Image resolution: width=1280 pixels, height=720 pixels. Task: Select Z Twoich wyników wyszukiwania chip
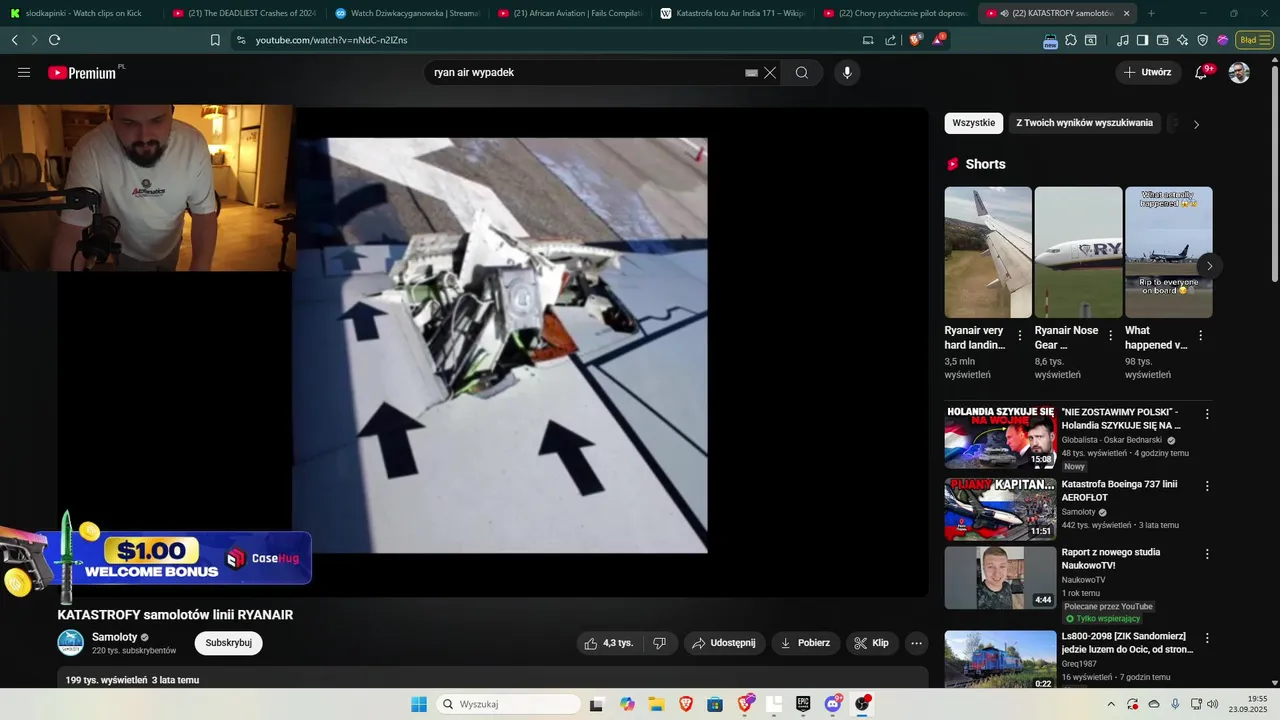tap(1084, 123)
